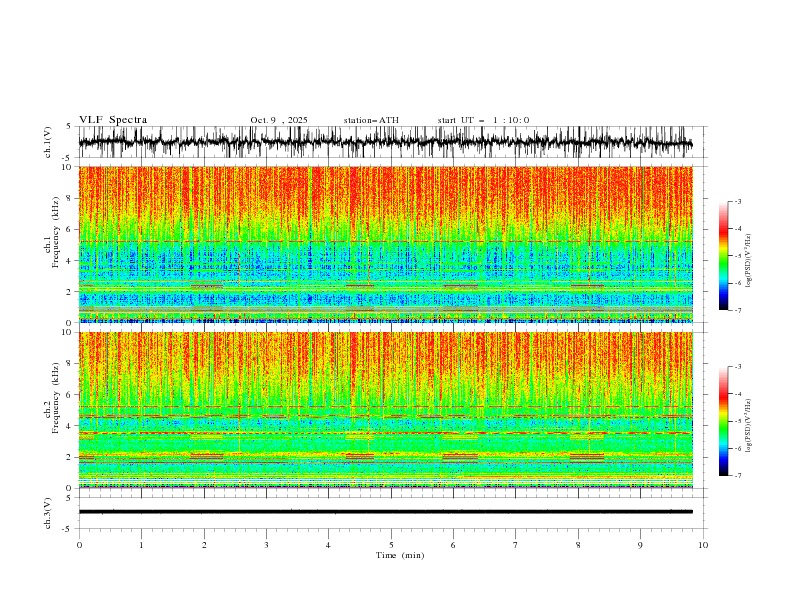792x612 pixels.
Task: Click the "-3" label on ch.1 color bar
Action: pyautogui.click(x=738, y=201)
